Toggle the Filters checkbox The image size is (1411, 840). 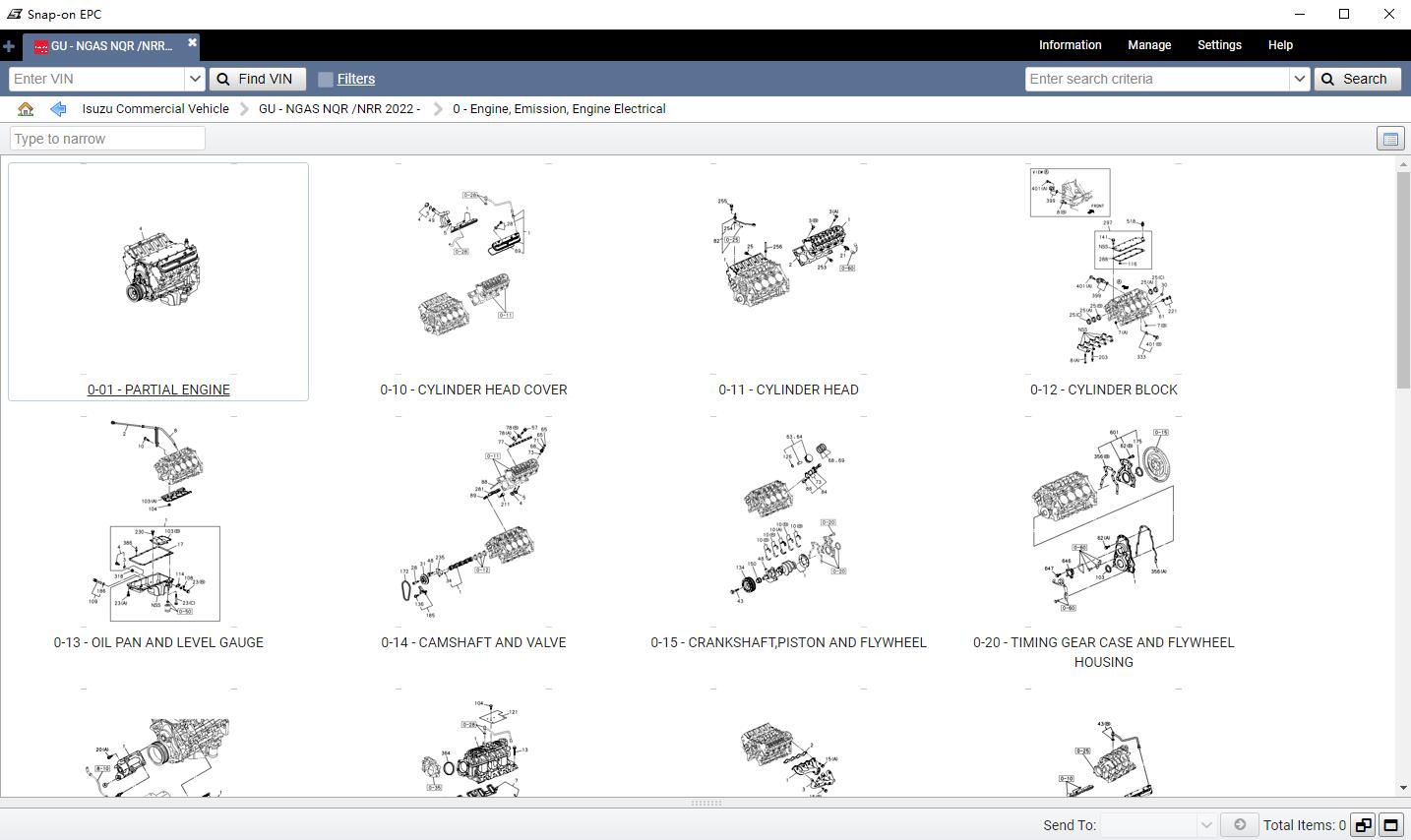coord(326,80)
